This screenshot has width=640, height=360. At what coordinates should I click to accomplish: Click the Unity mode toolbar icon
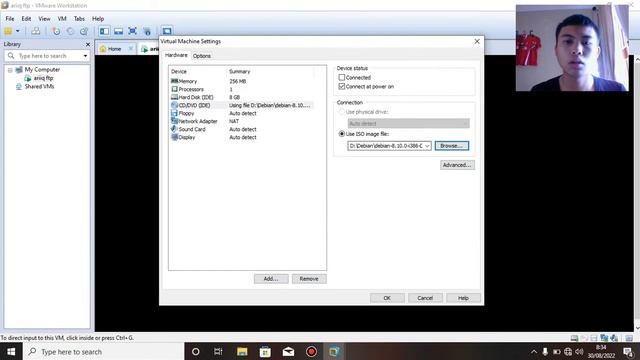(x=147, y=31)
